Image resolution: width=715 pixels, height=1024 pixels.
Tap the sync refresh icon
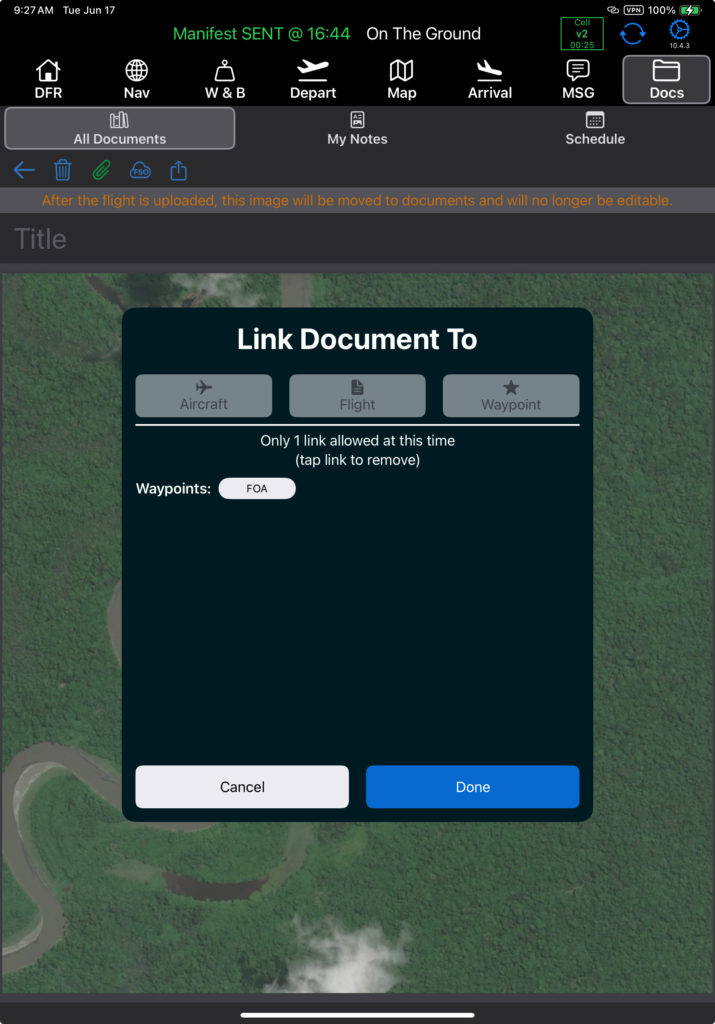(x=632, y=33)
